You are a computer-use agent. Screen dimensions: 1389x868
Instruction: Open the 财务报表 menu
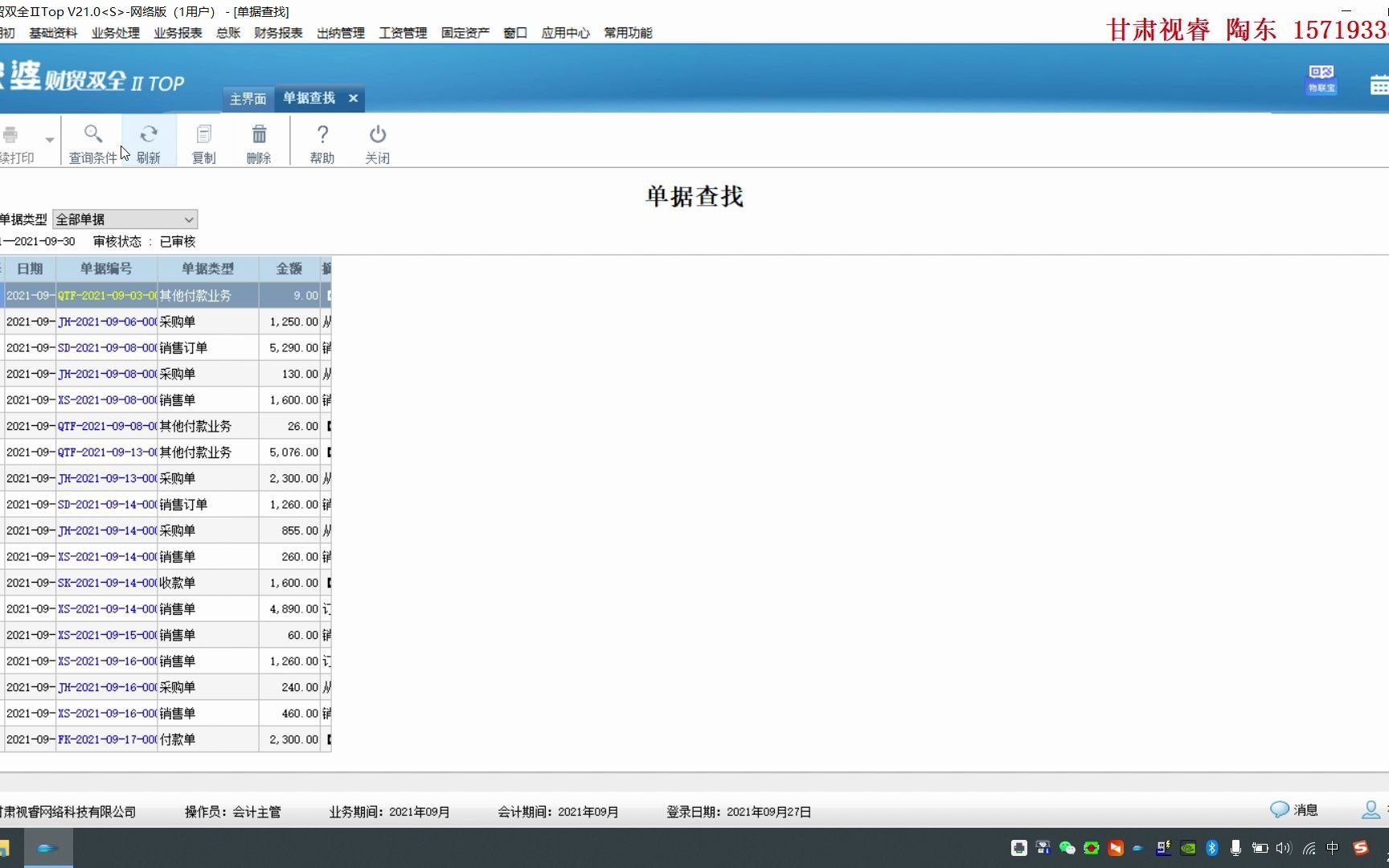tap(278, 33)
